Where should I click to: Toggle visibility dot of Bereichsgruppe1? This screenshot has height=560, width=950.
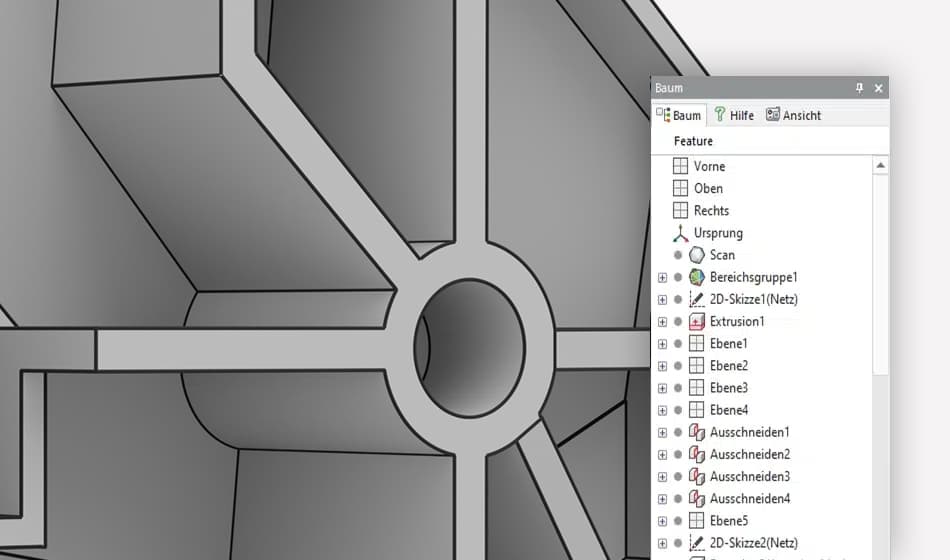678,277
